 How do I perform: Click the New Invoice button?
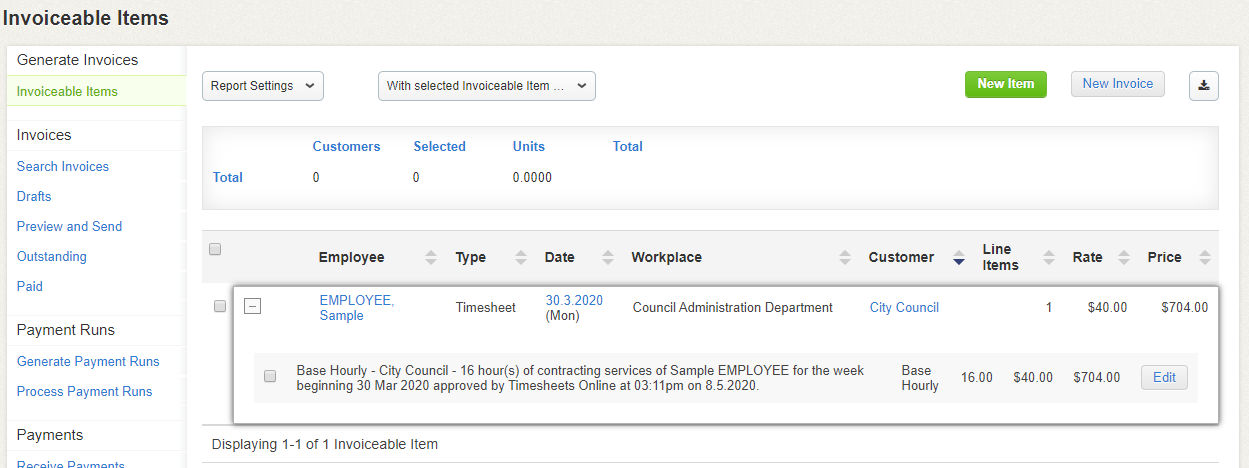(1117, 84)
